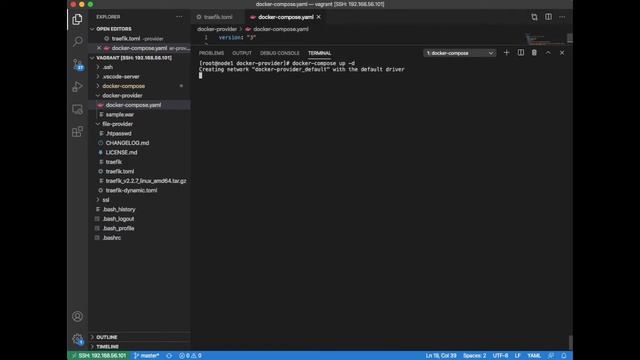Image resolution: width=640 pixels, height=360 pixels.
Task: Click the new terminal plus icon
Action: 506,53
